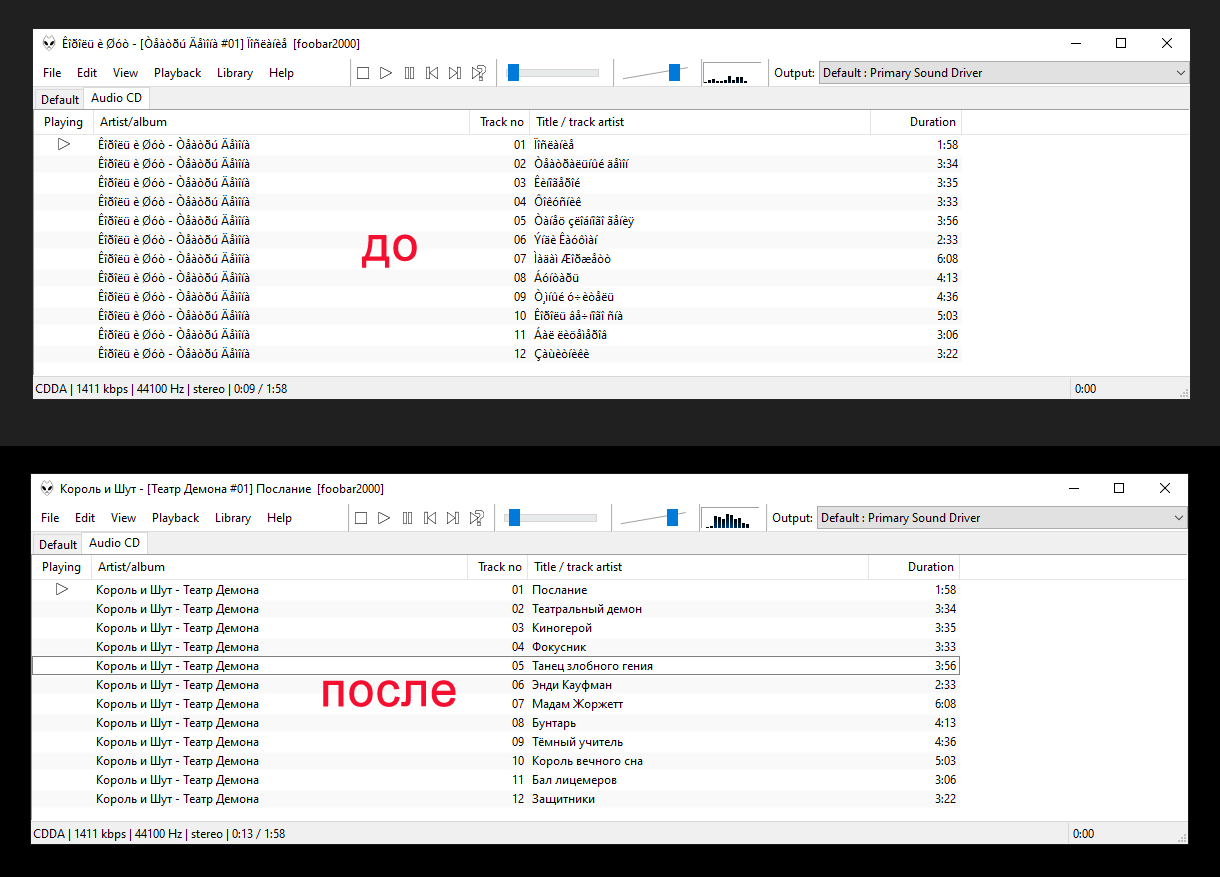The image size is (1220, 877).
Task: Click the status bar playback info in bottom window
Action: tap(159, 834)
